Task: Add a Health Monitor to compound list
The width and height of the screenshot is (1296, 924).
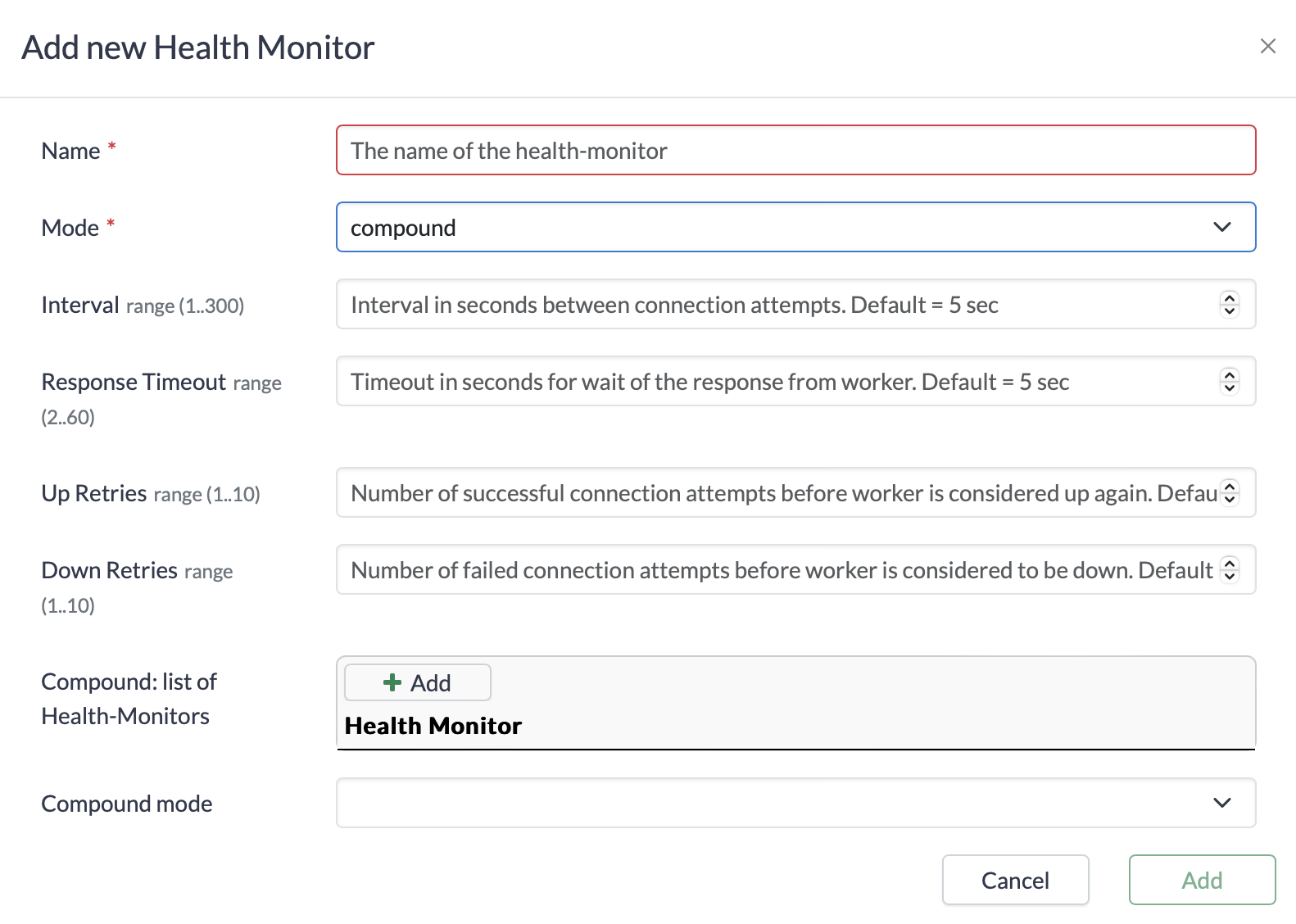Action: pos(417,682)
